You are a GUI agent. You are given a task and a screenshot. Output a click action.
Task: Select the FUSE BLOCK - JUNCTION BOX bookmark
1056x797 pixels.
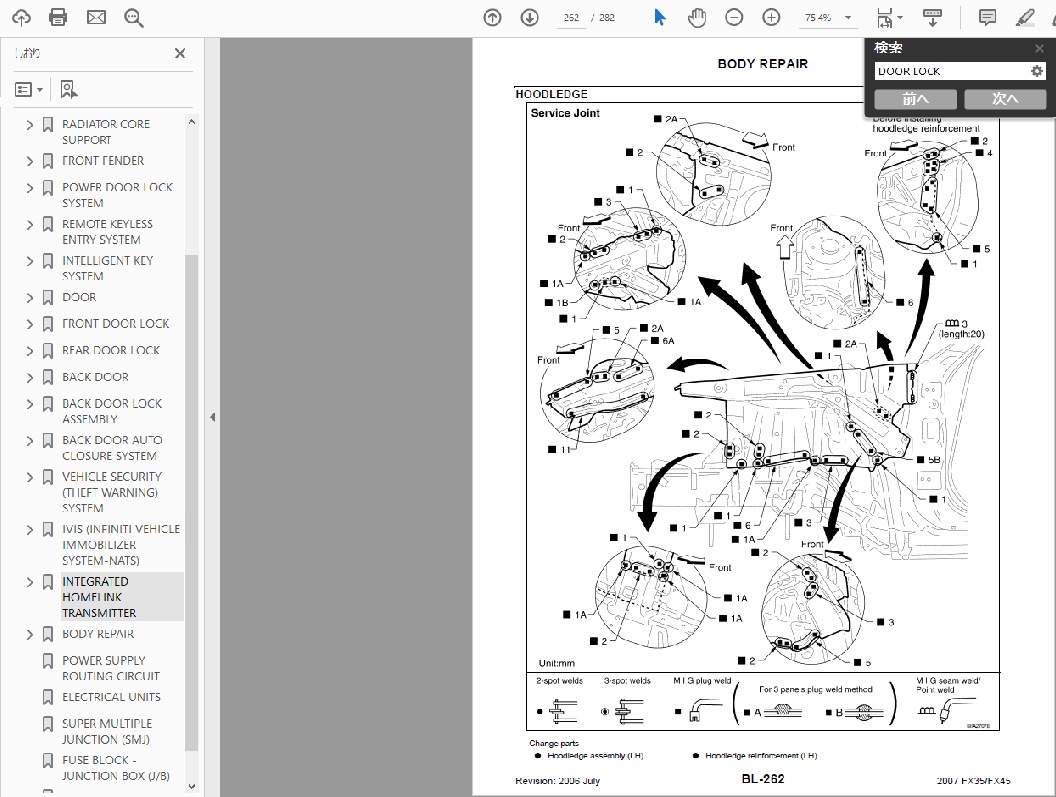tap(106, 768)
